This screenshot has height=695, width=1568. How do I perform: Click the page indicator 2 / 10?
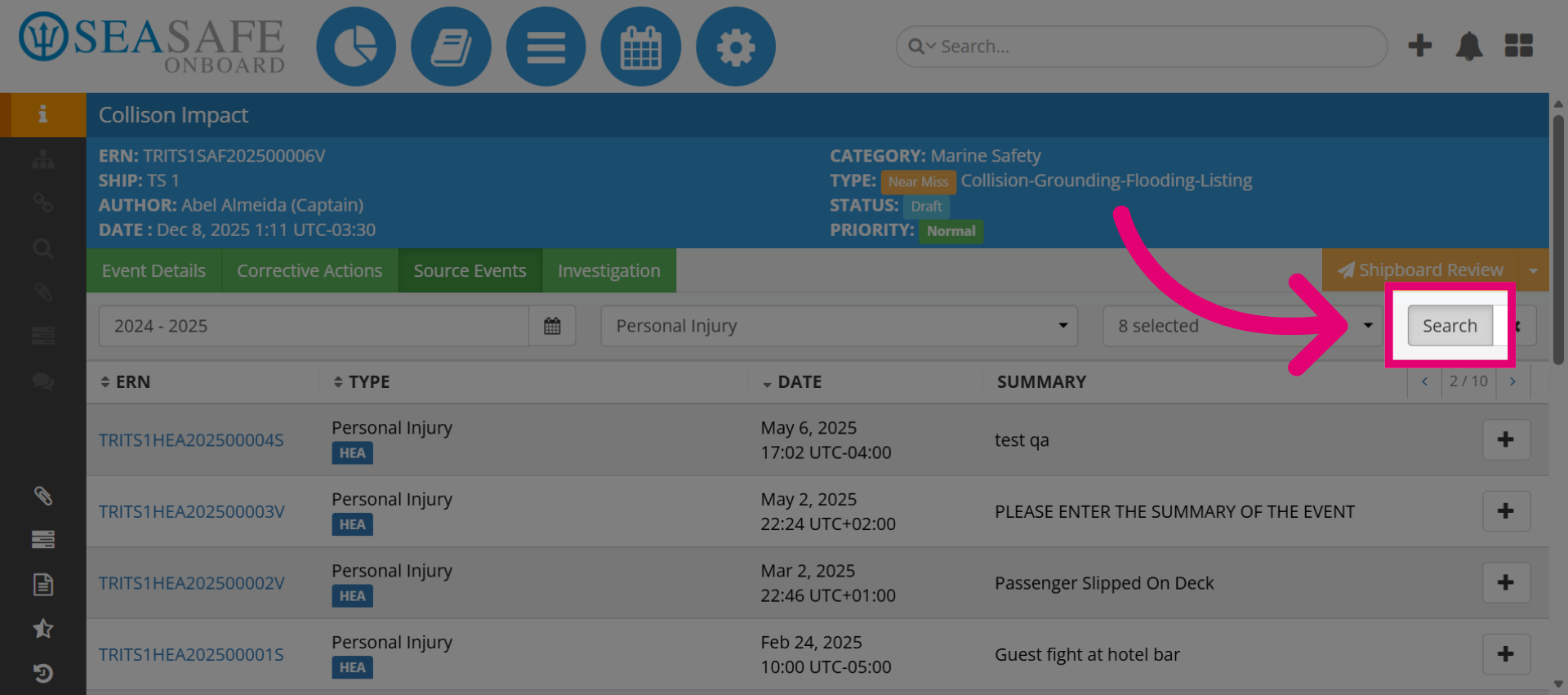1468,381
